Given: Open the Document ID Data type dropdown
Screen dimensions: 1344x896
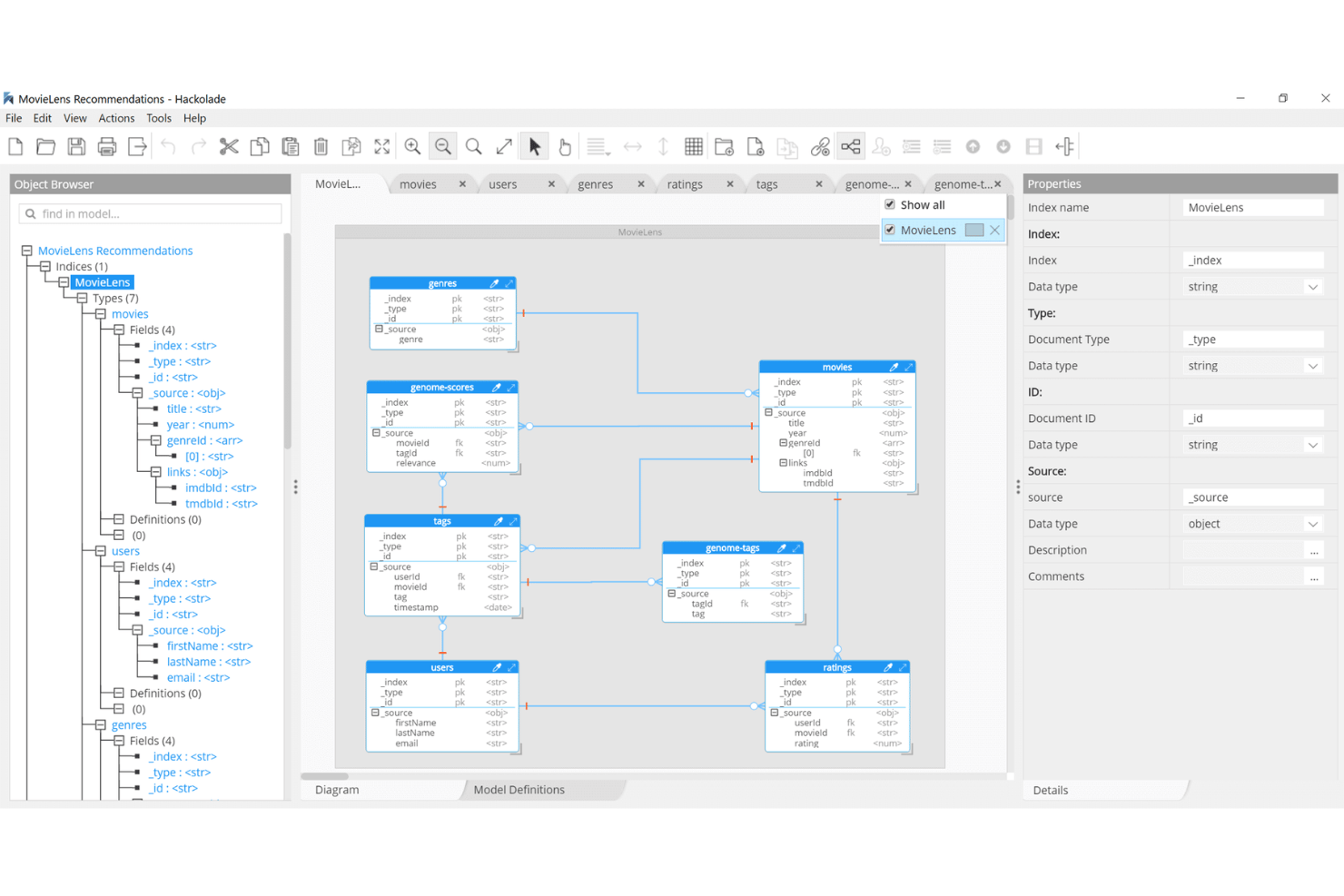Looking at the screenshot, I should [x=1313, y=445].
